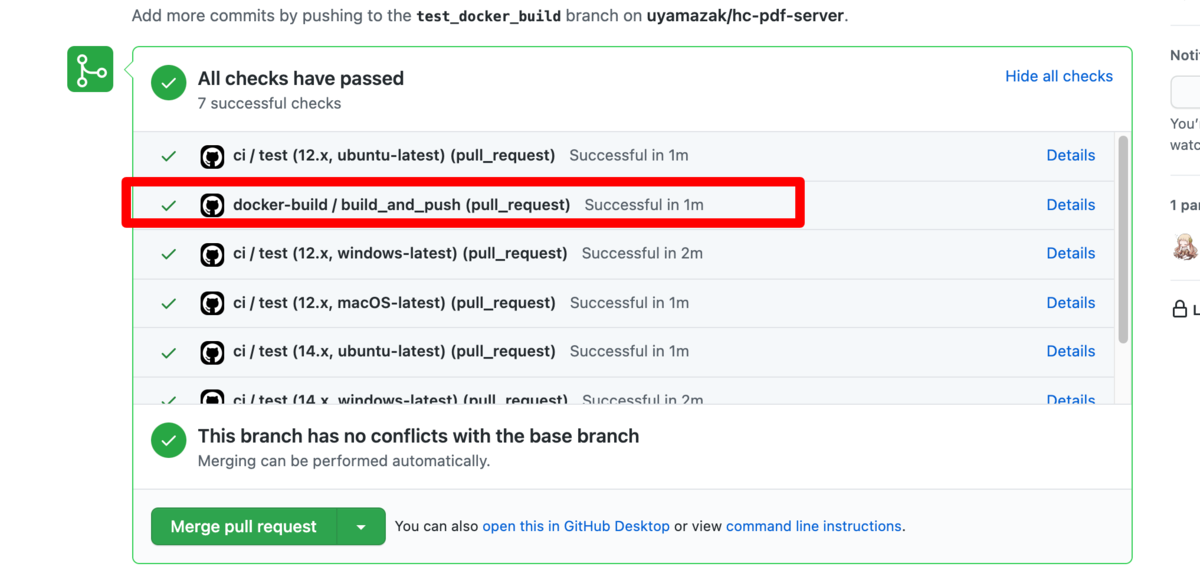Click the octocat icon for ci/test ubuntu-latest 14.x
Viewport: 1200px width, 583px height.
[x=212, y=351]
